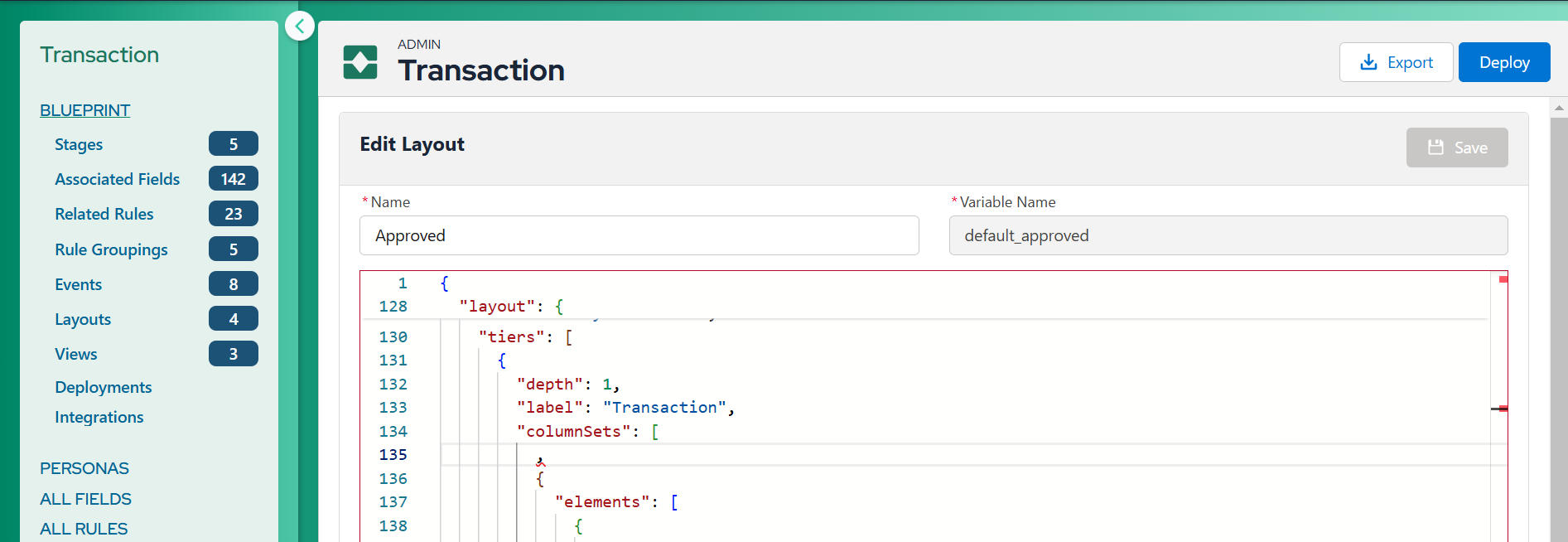Click the Rule Groupings count badge 5
Image resolution: width=1568 pixels, height=542 pixels.
coord(234,249)
